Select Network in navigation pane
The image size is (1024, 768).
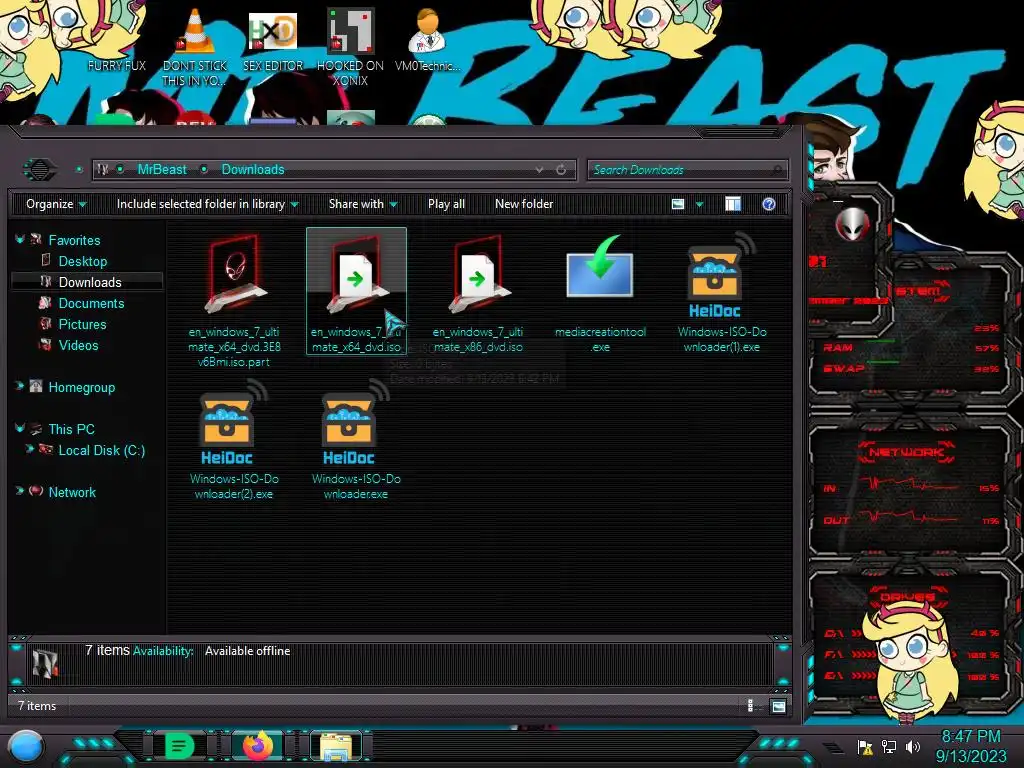click(72, 492)
